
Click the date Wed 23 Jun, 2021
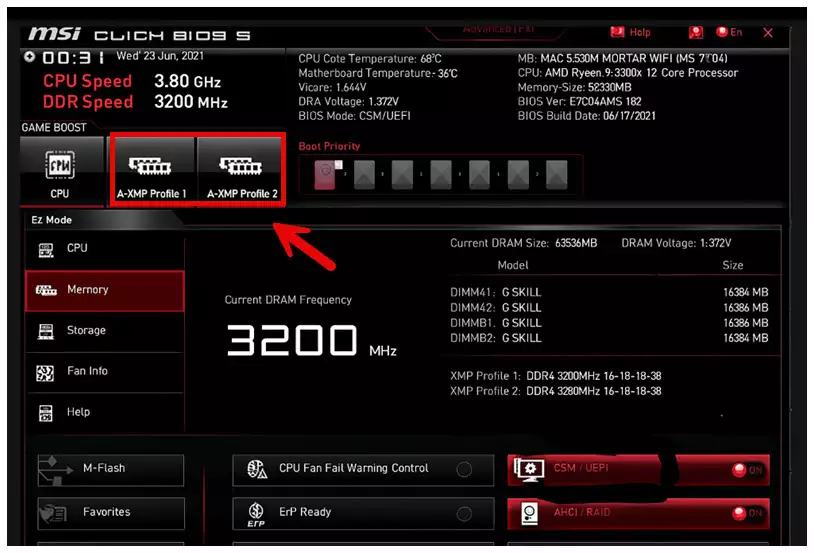[x=160, y=56]
